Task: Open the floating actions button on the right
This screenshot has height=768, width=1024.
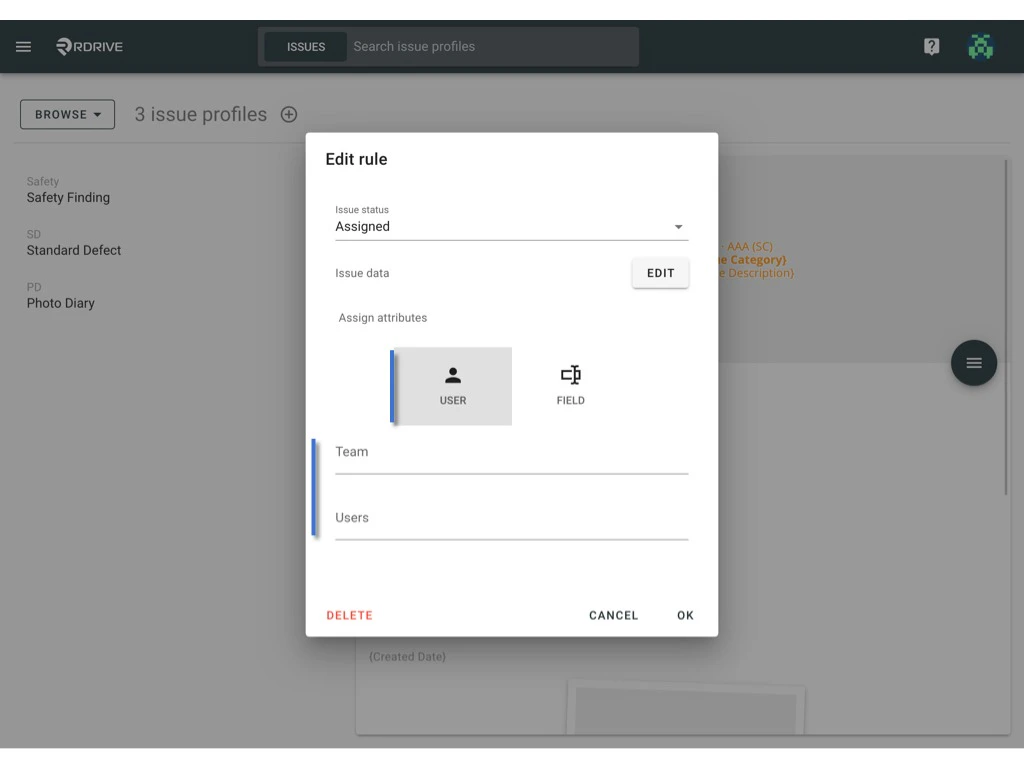Action: [973, 363]
